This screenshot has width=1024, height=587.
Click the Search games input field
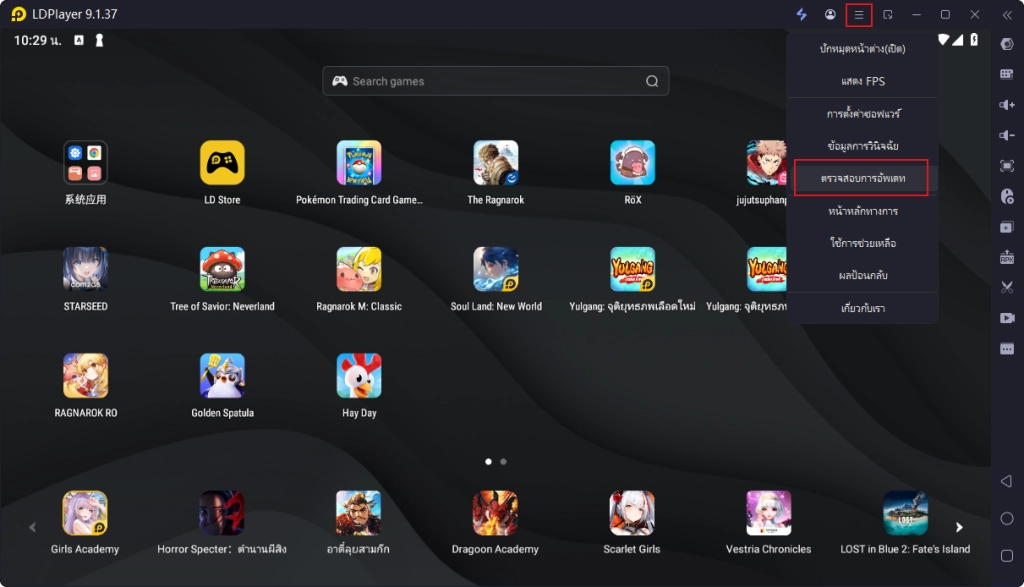pos(495,81)
